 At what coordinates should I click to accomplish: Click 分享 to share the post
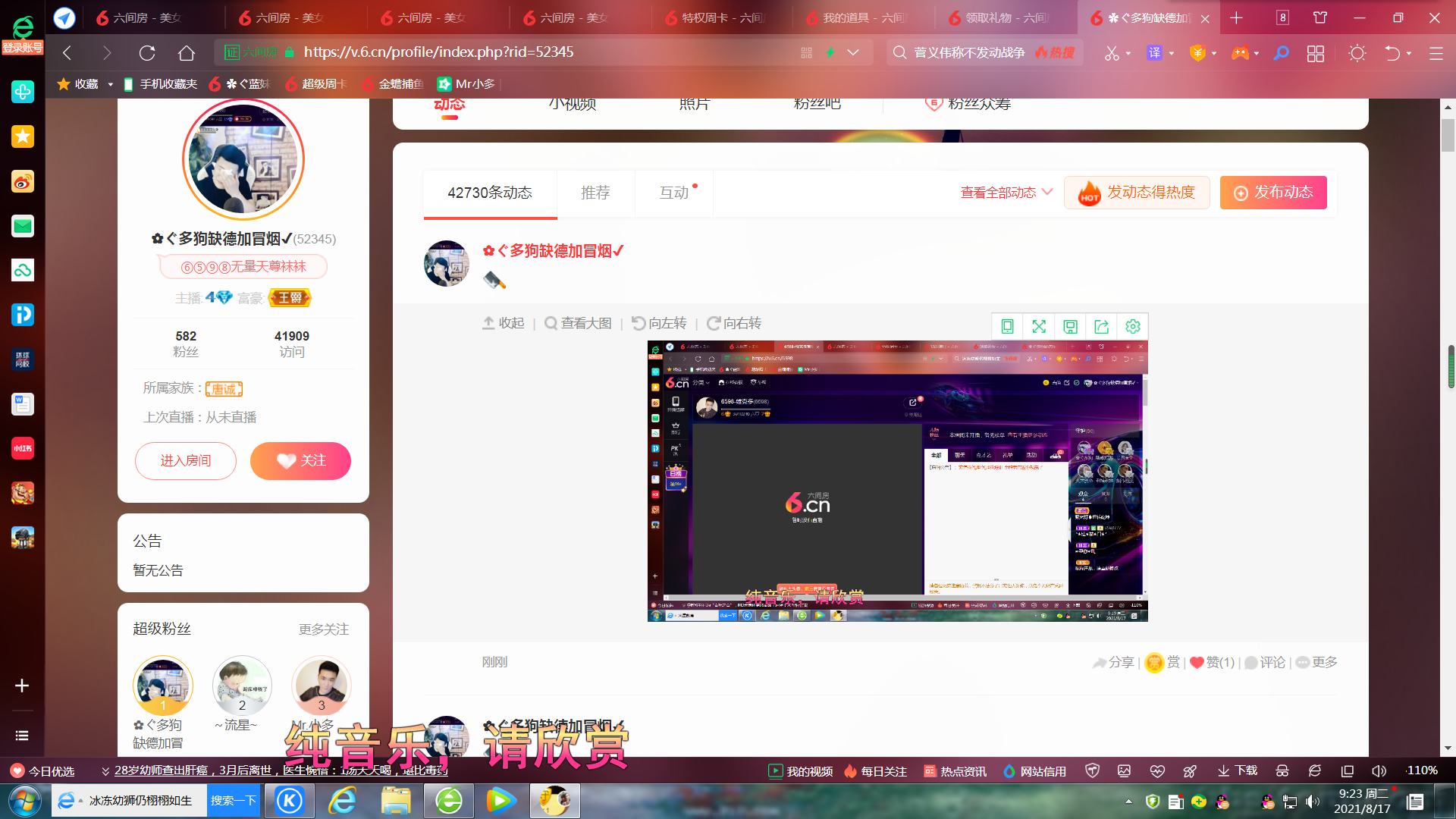pyautogui.click(x=1112, y=663)
